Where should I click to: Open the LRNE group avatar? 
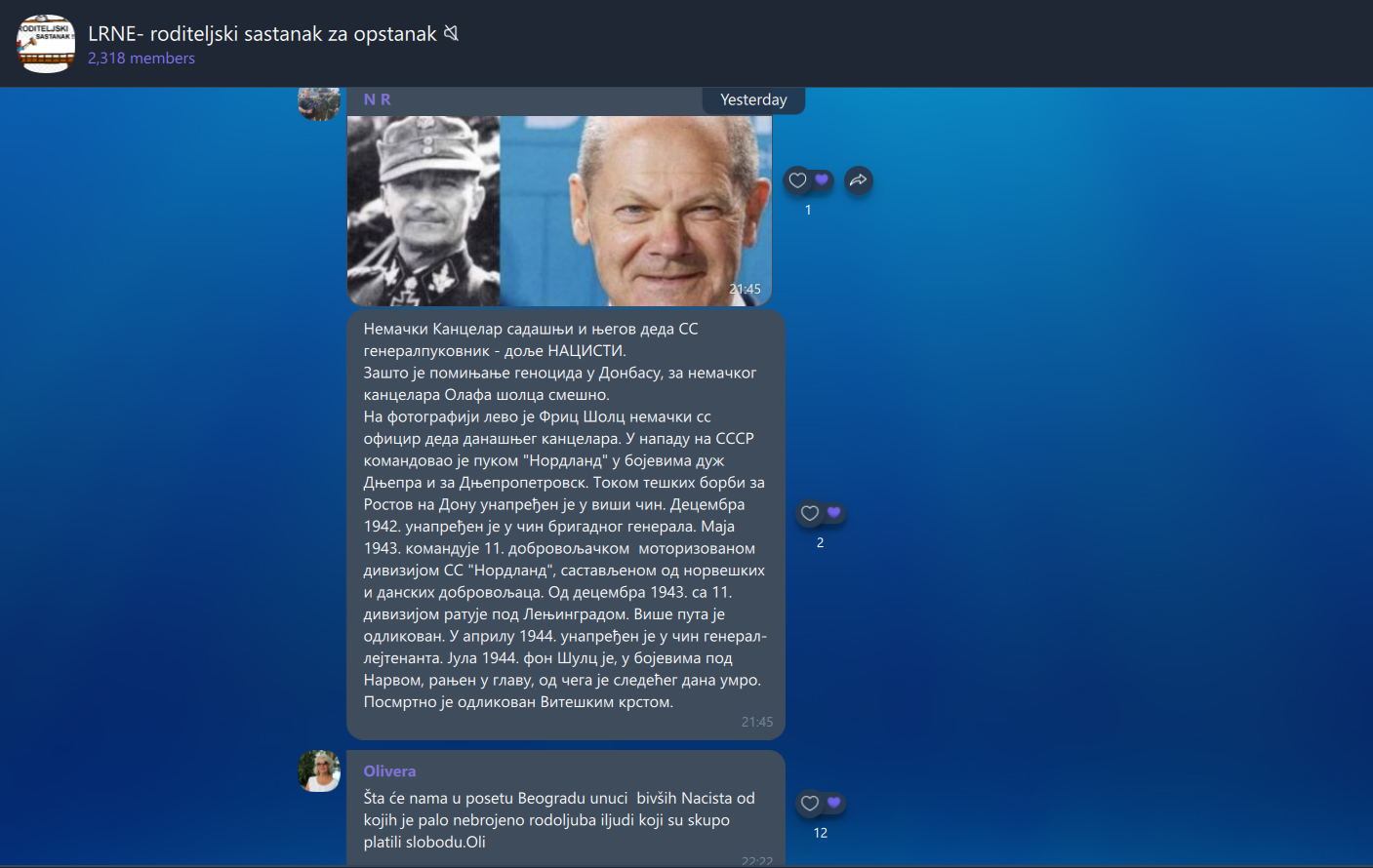pyautogui.click(x=46, y=43)
